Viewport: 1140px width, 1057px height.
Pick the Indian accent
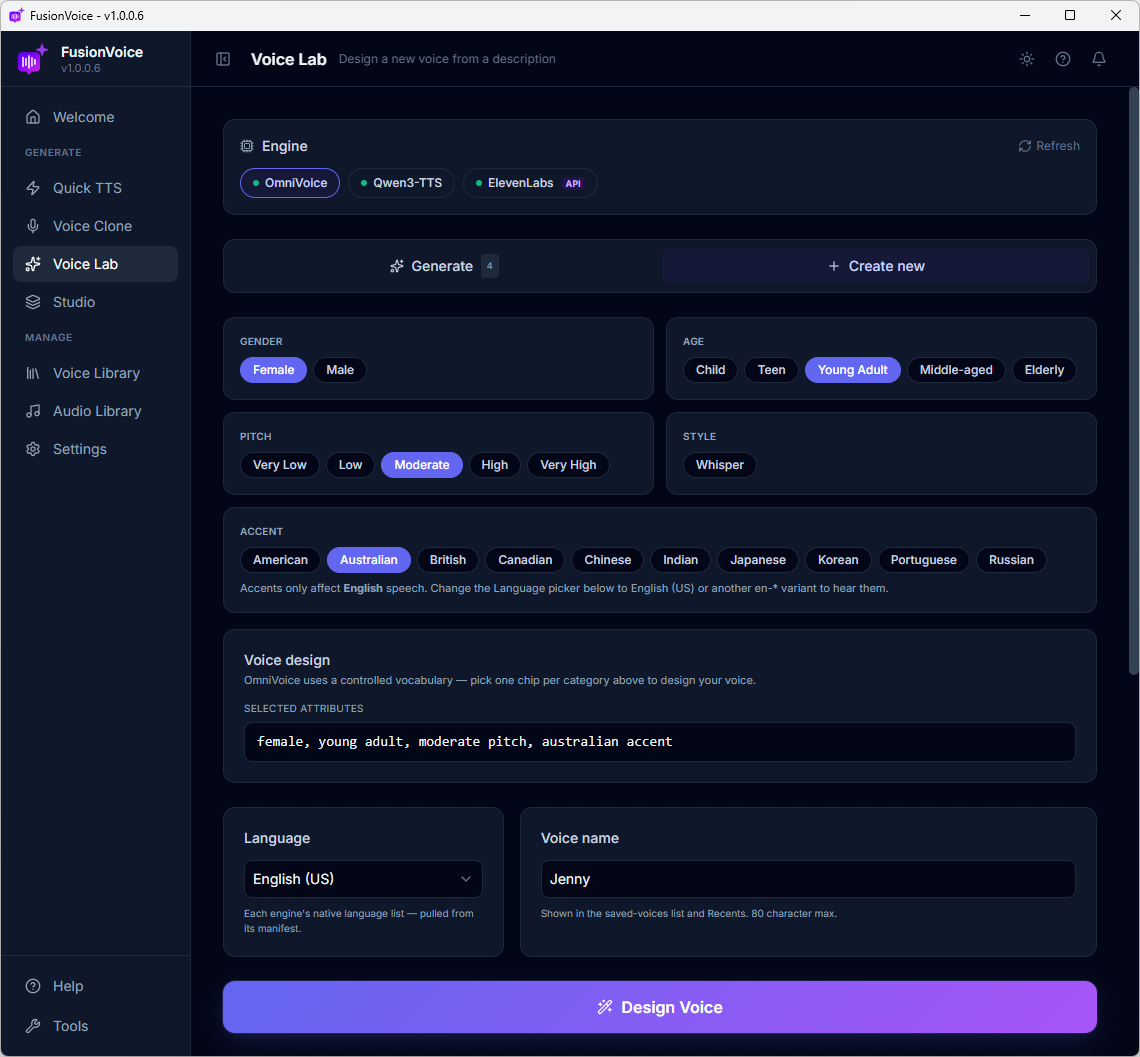point(681,560)
